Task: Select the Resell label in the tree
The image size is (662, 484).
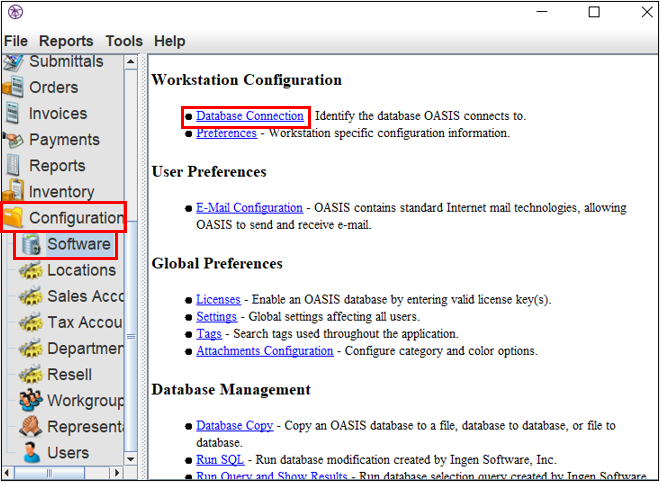Action: (69, 375)
